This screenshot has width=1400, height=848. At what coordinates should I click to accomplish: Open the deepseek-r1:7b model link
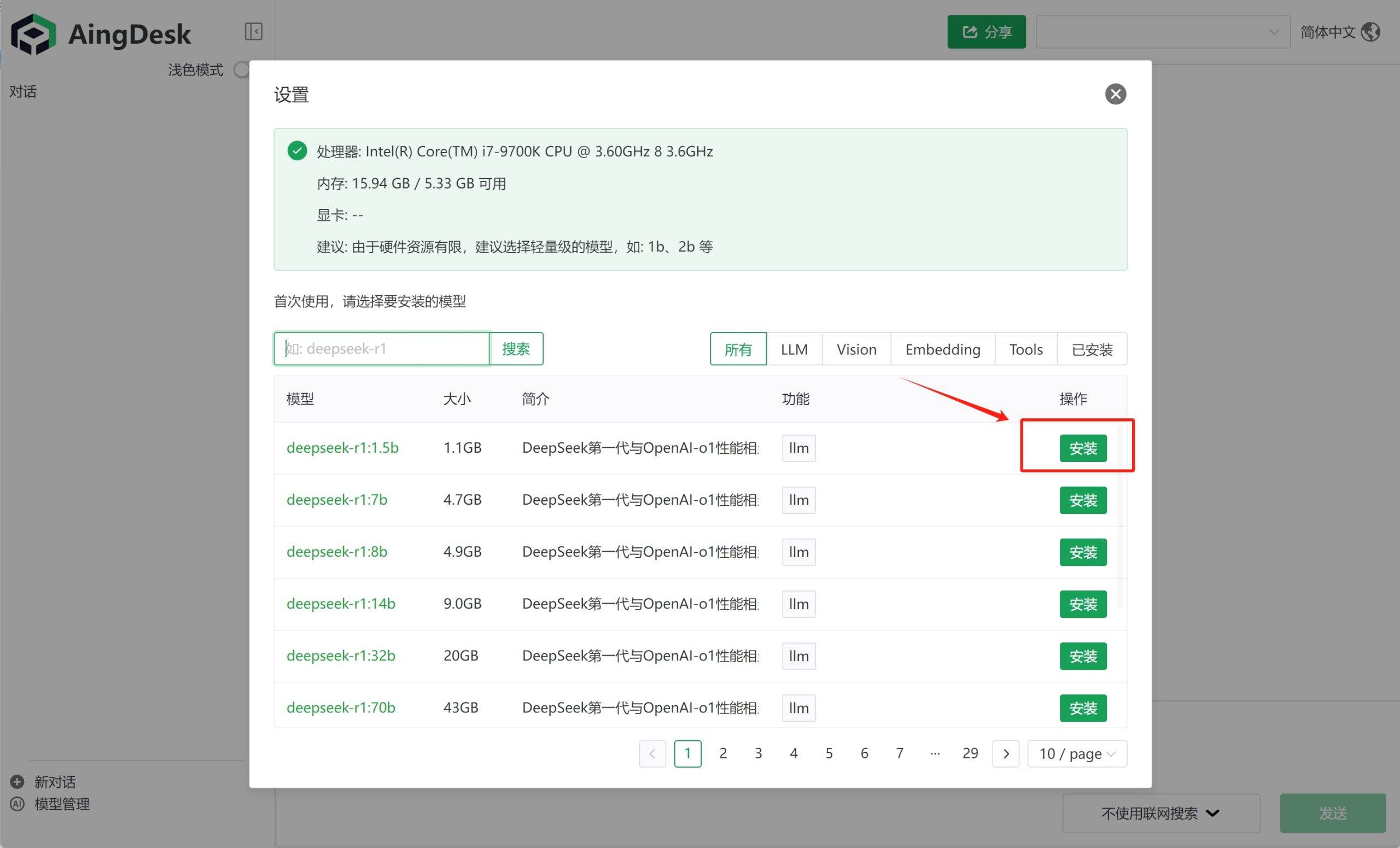336,500
